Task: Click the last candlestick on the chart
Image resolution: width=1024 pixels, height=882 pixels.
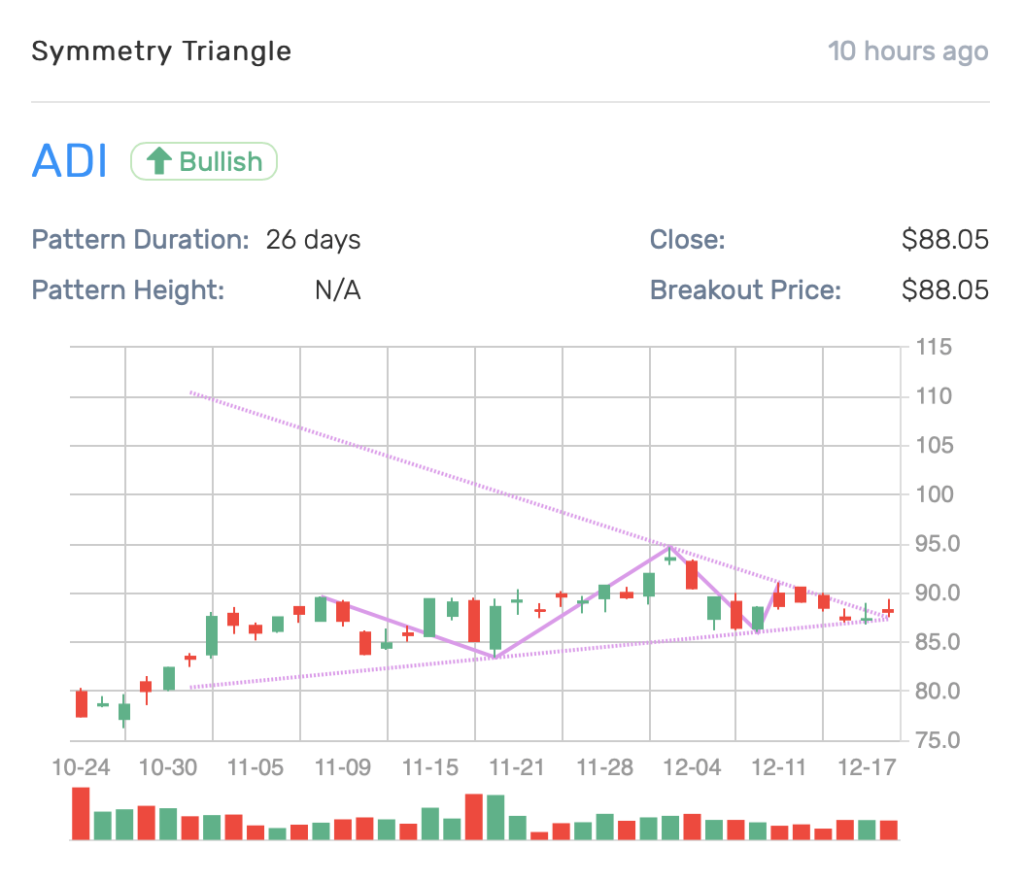Action: tap(888, 611)
